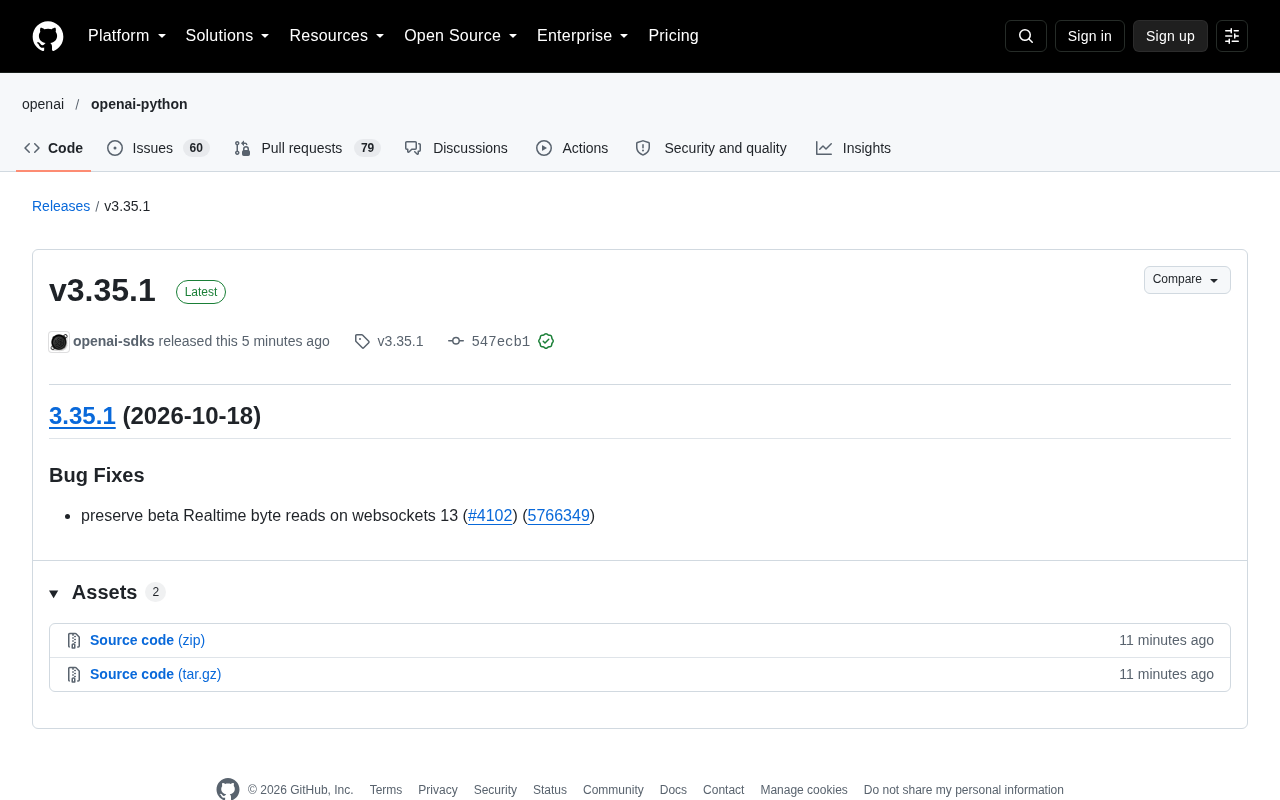View commit 547ecb1
The image size is (1280, 800).
pyautogui.click(x=501, y=341)
